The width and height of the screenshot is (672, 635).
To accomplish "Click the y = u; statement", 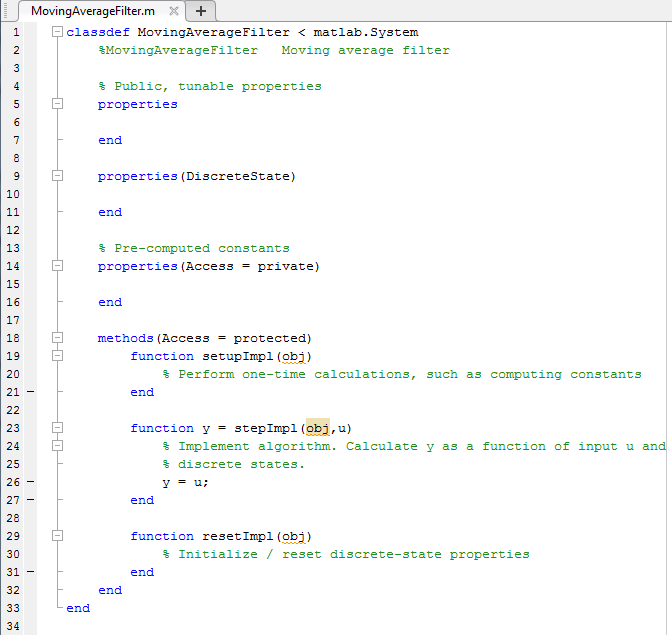I will point(186,482).
